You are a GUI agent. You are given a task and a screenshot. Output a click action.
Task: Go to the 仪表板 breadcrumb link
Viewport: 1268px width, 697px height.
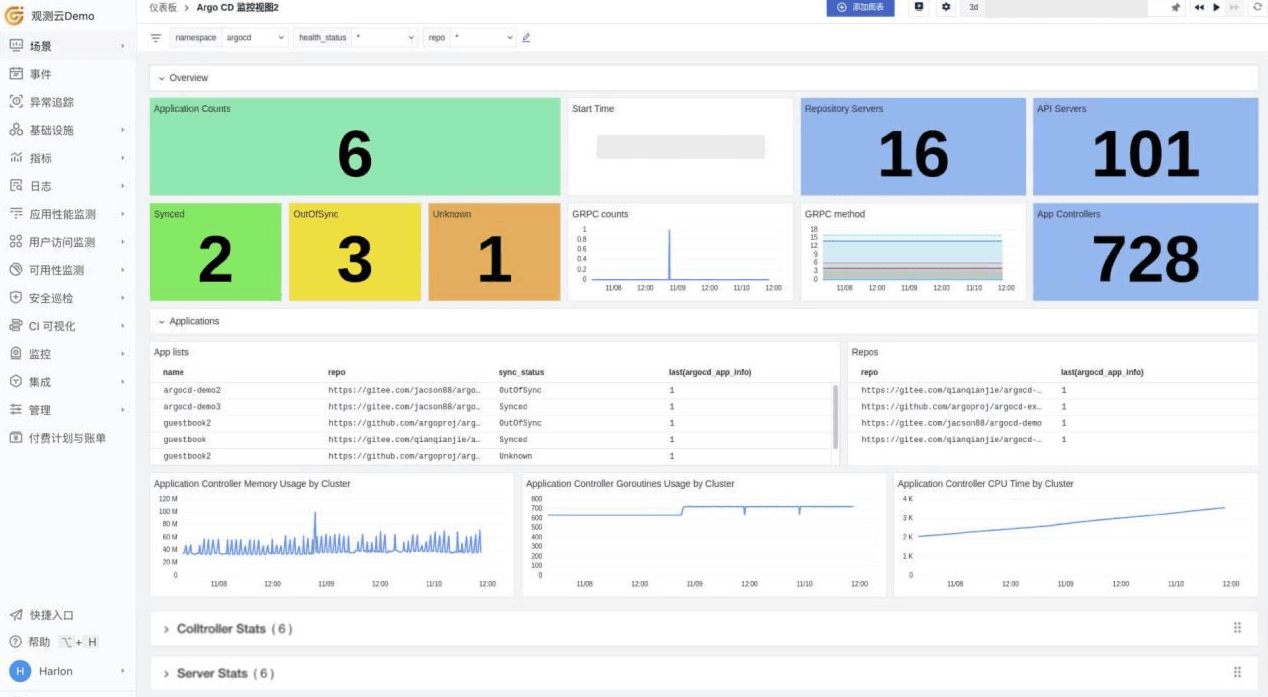point(162,7)
